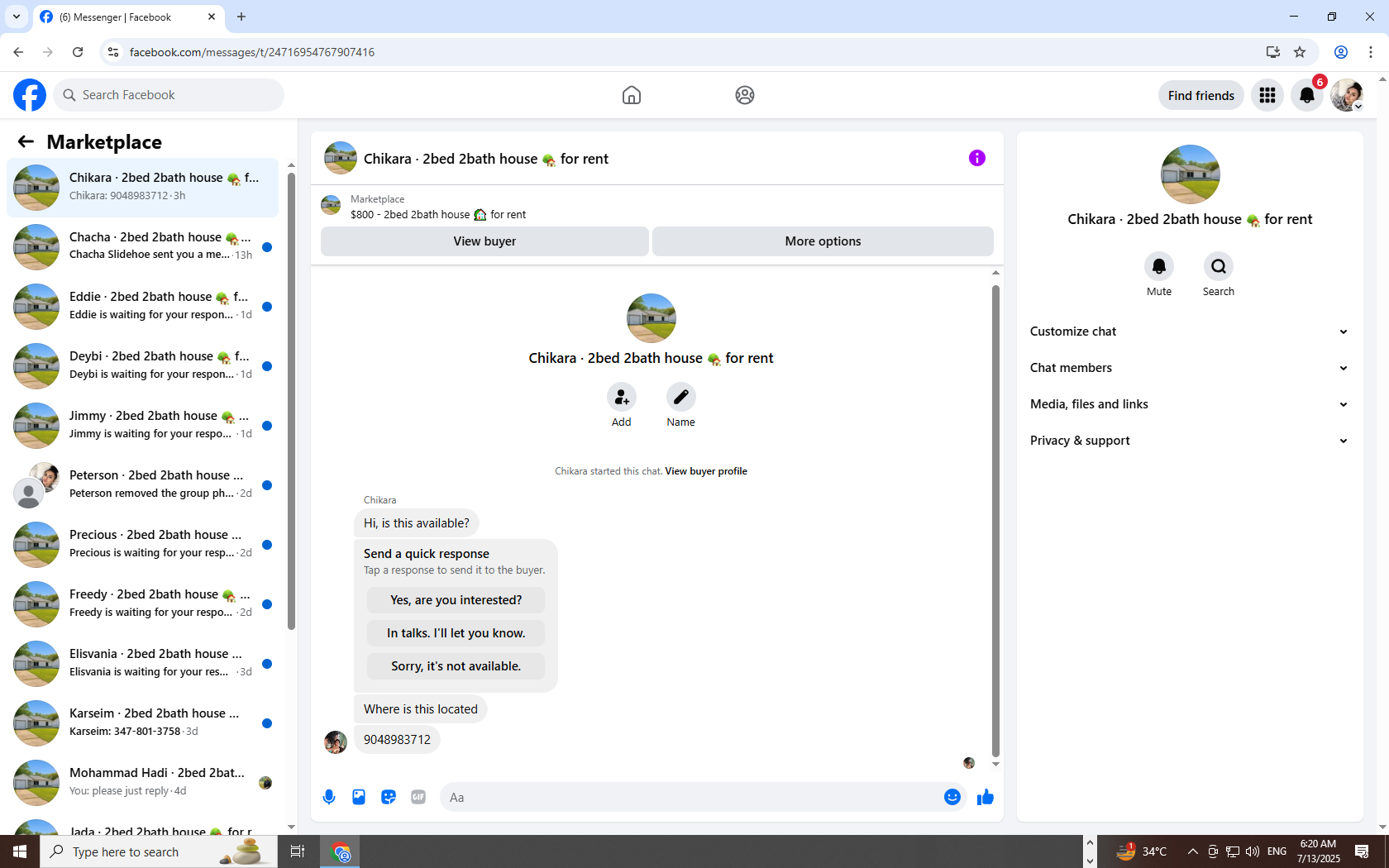Image resolution: width=1389 pixels, height=868 pixels.
Task: Open Chacha conversation in list
Action: (143, 247)
